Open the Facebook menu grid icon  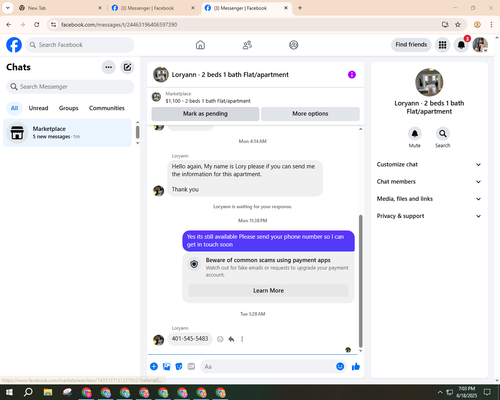tap(442, 45)
